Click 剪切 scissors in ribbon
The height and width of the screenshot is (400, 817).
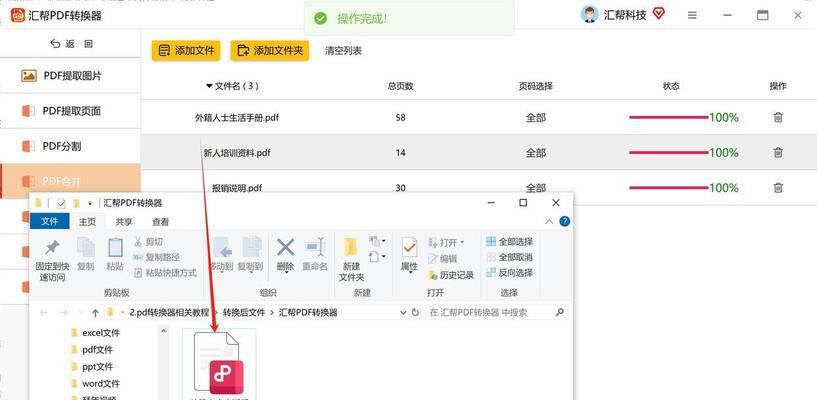(x=148, y=242)
